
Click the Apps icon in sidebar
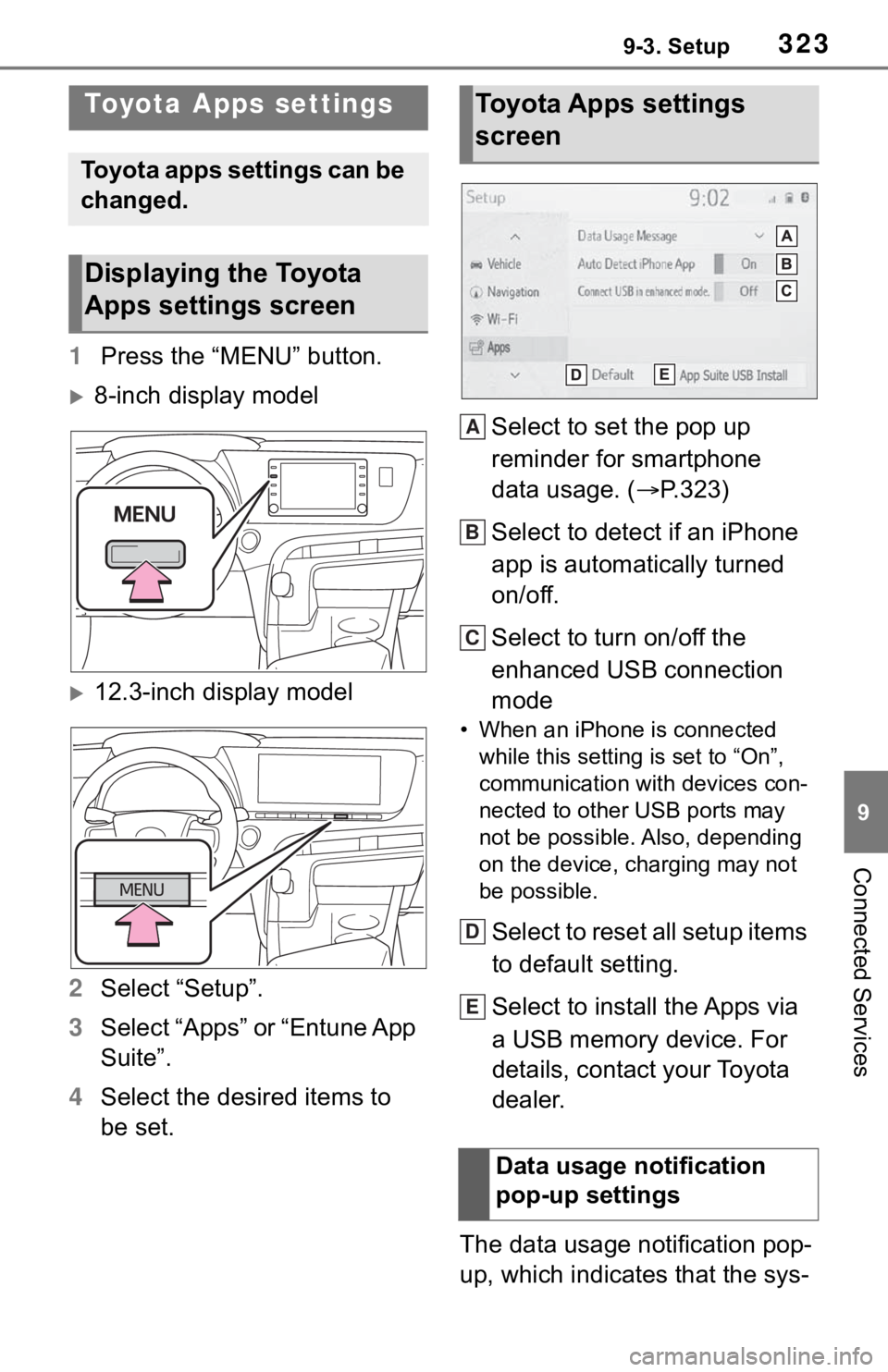click(475, 349)
